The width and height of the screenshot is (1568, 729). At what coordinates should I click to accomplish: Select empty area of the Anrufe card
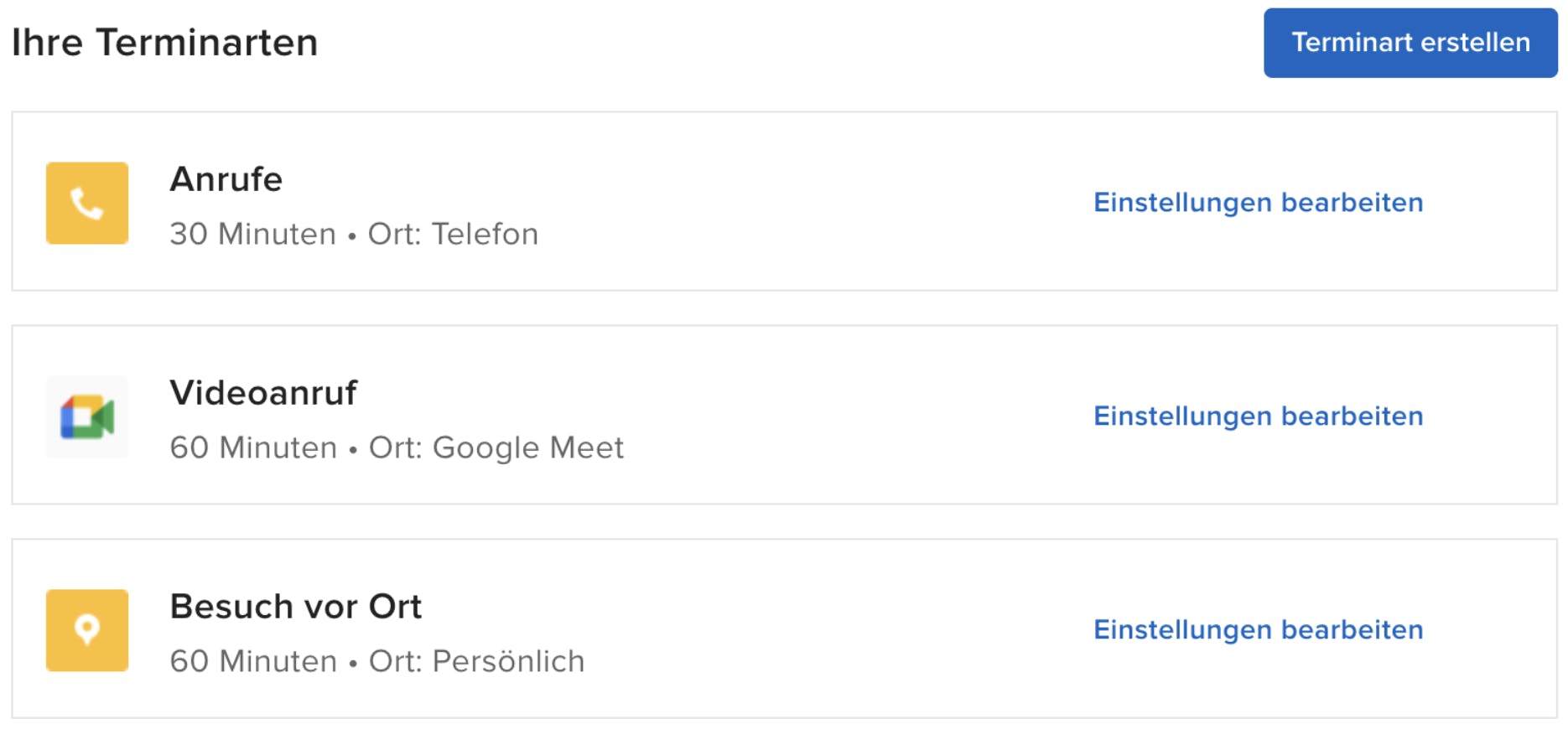click(813, 201)
